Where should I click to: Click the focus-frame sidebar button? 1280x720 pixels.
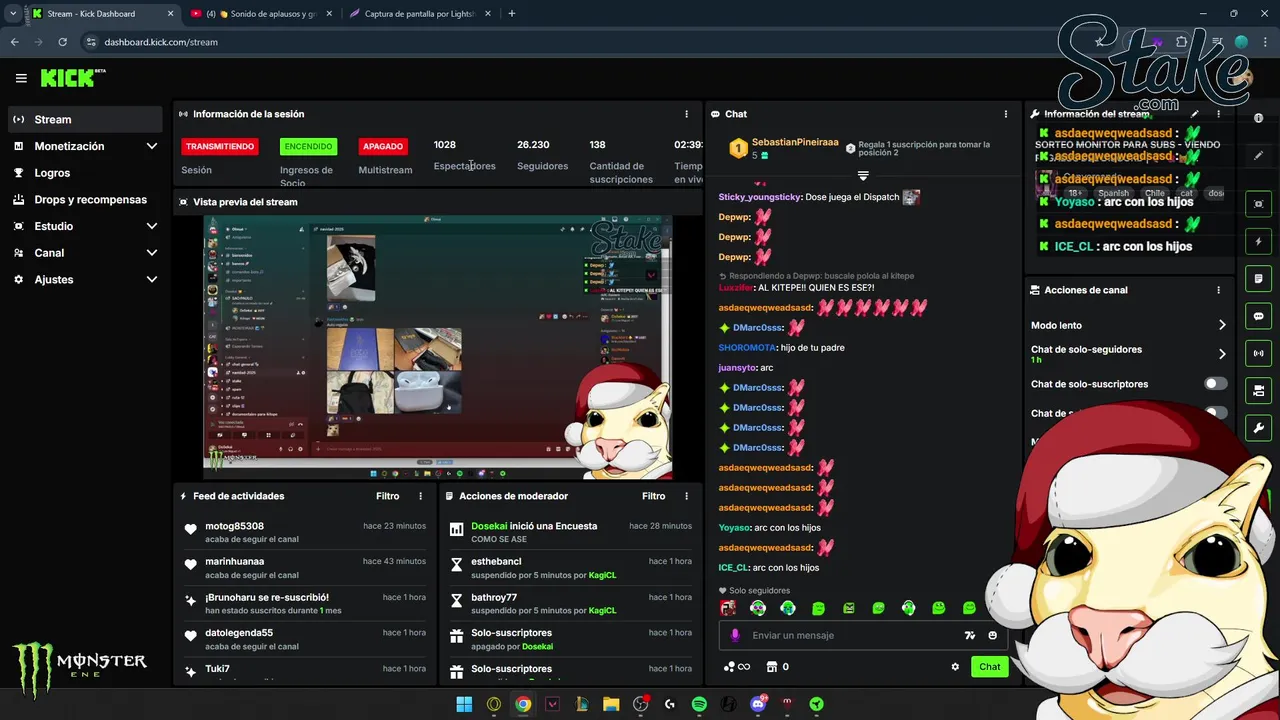pyautogui.click(x=1258, y=204)
